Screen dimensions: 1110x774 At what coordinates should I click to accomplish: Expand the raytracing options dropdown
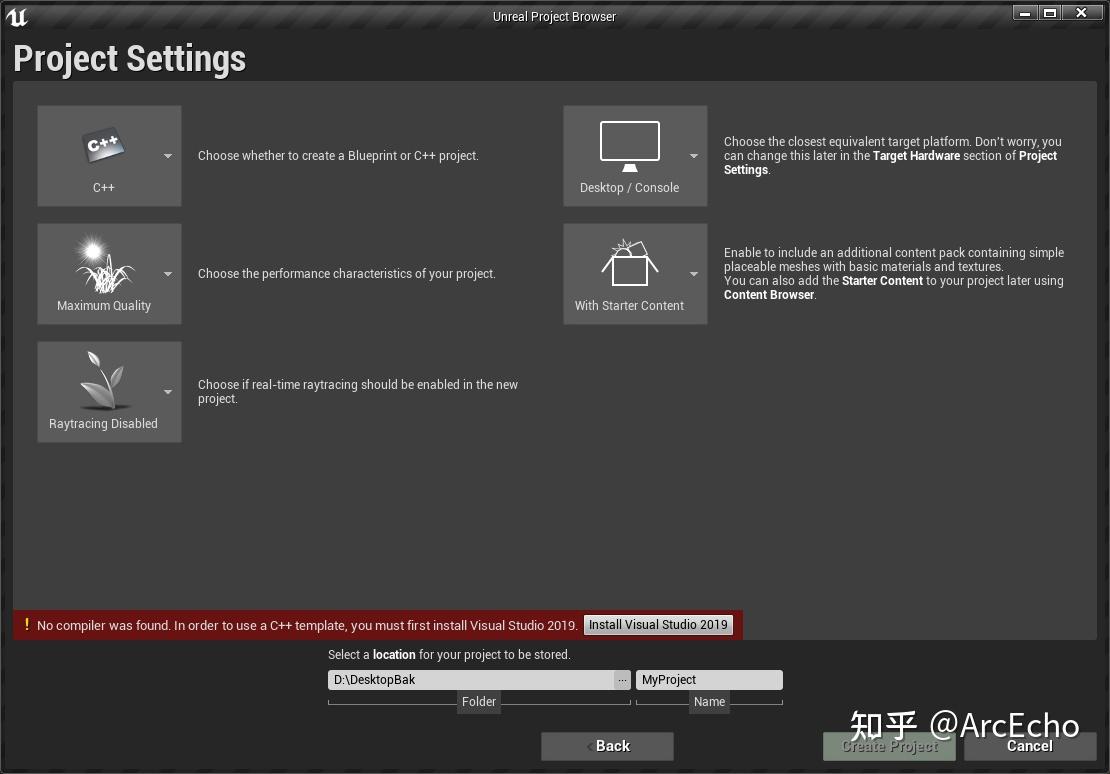(x=168, y=391)
